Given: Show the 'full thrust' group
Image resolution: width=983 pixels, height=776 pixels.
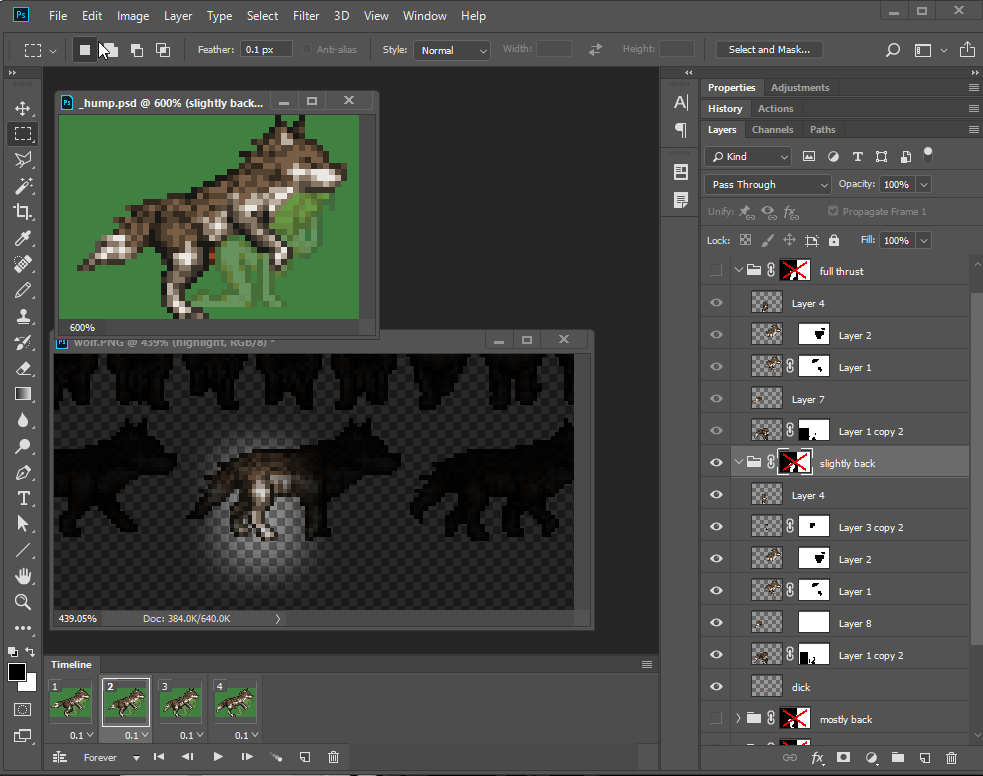Looking at the screenshot, I should pos(715,271).
